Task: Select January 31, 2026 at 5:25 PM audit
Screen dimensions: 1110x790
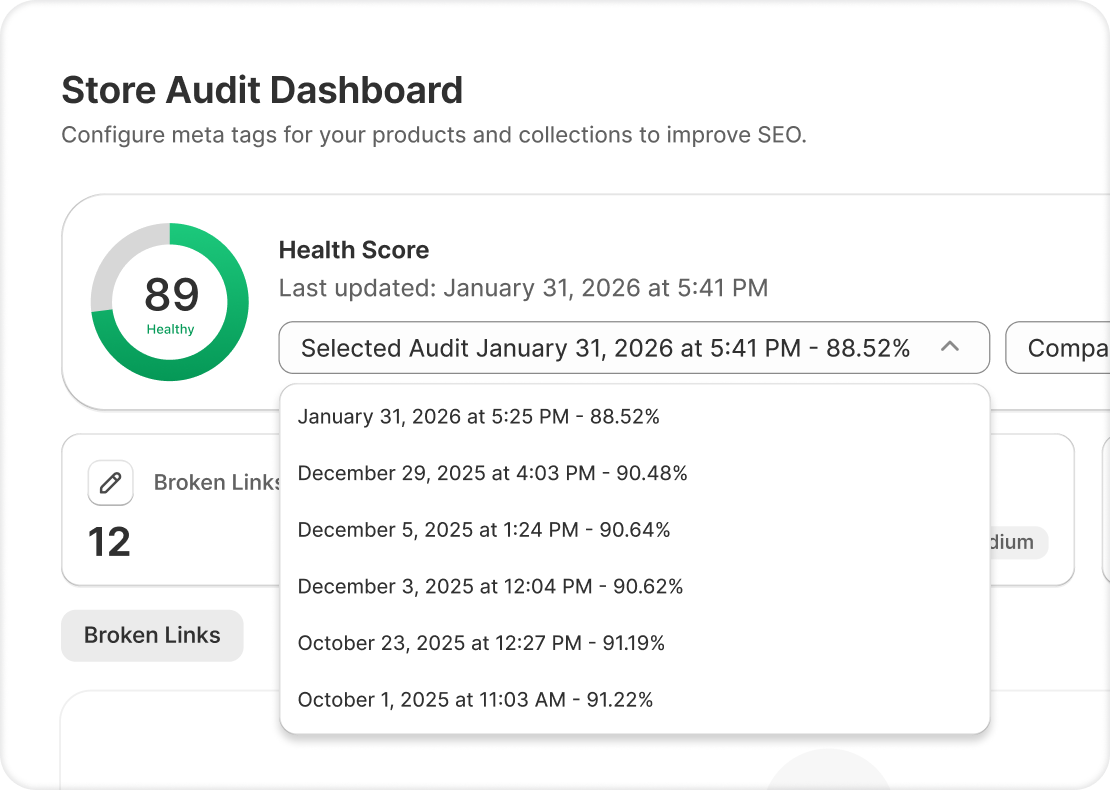Action: click(x=478, y=417)
